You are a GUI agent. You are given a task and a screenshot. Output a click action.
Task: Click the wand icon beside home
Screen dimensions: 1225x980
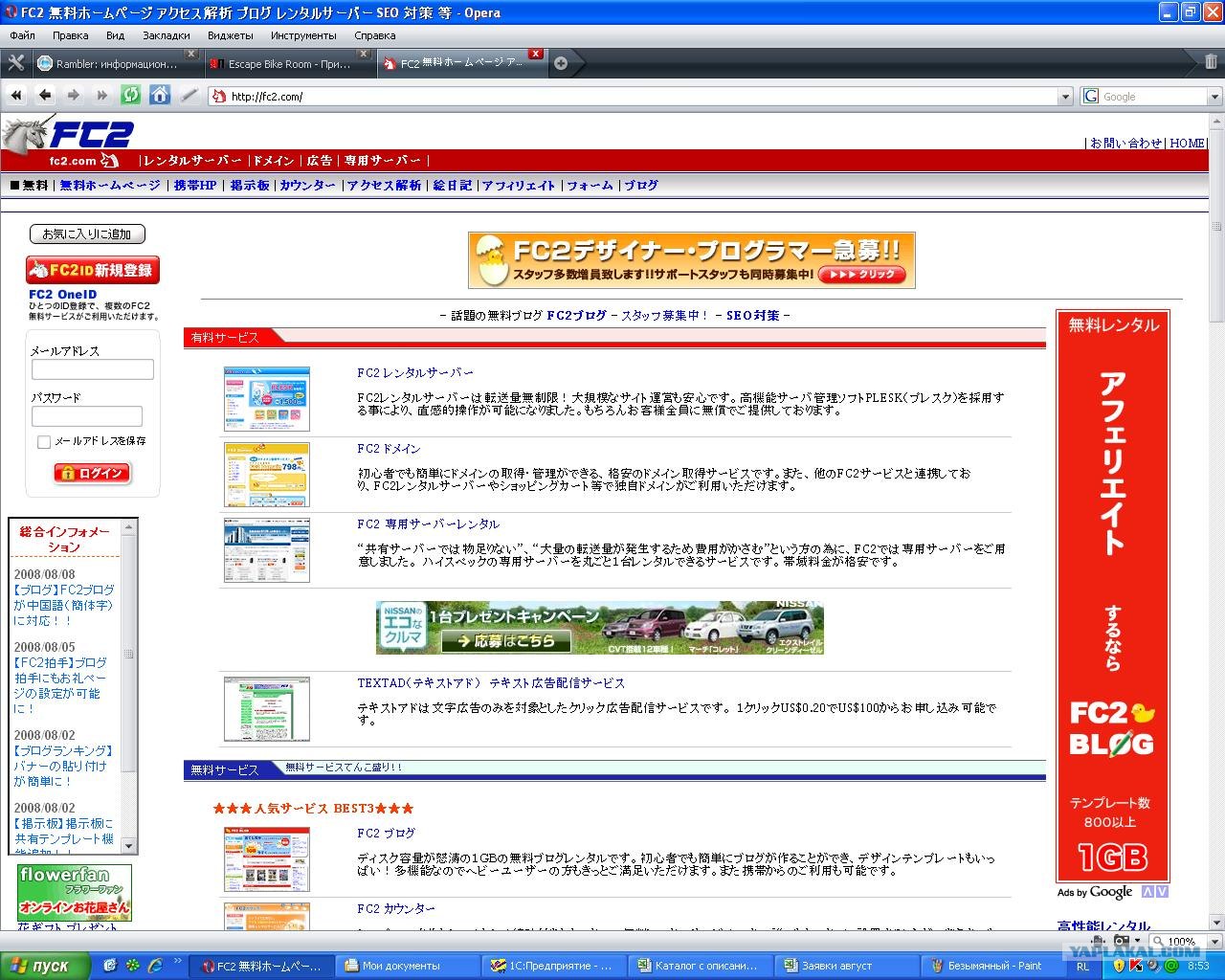click(x=189, y=95)
